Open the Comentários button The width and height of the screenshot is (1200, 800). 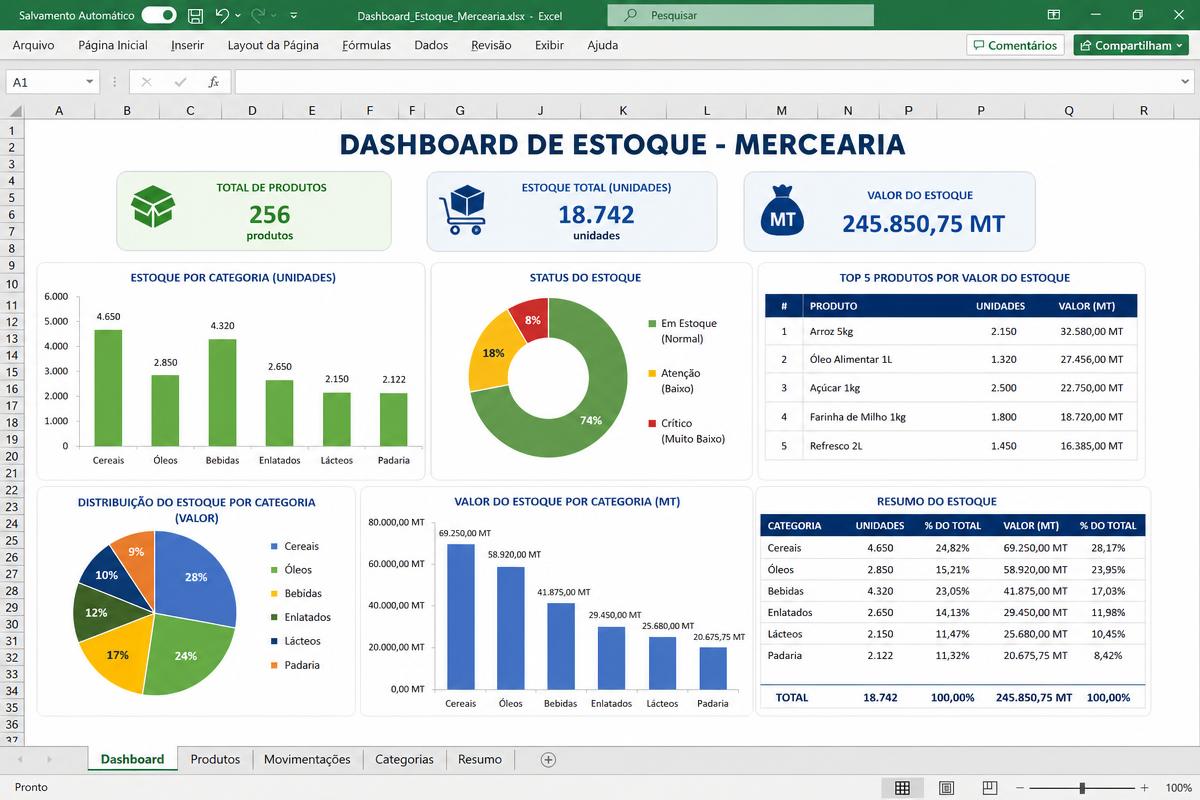[1015, 45]
